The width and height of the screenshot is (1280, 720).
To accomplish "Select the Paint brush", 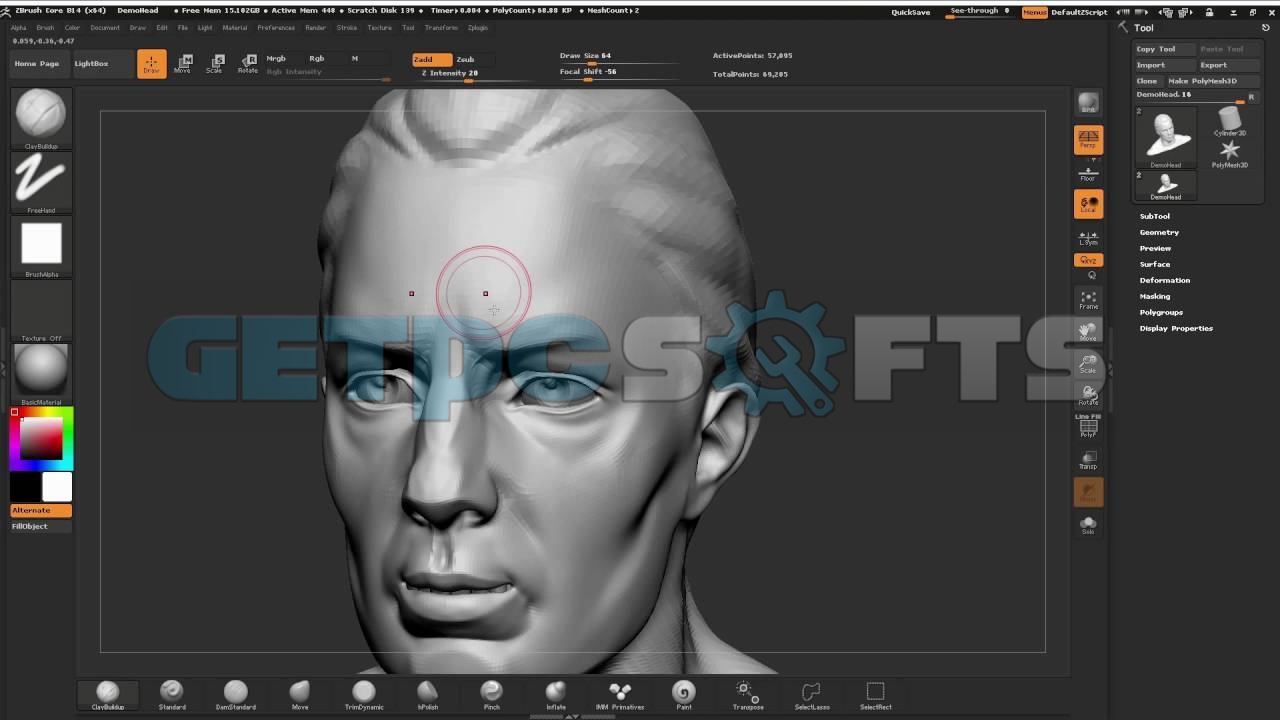I will (684, 694).
